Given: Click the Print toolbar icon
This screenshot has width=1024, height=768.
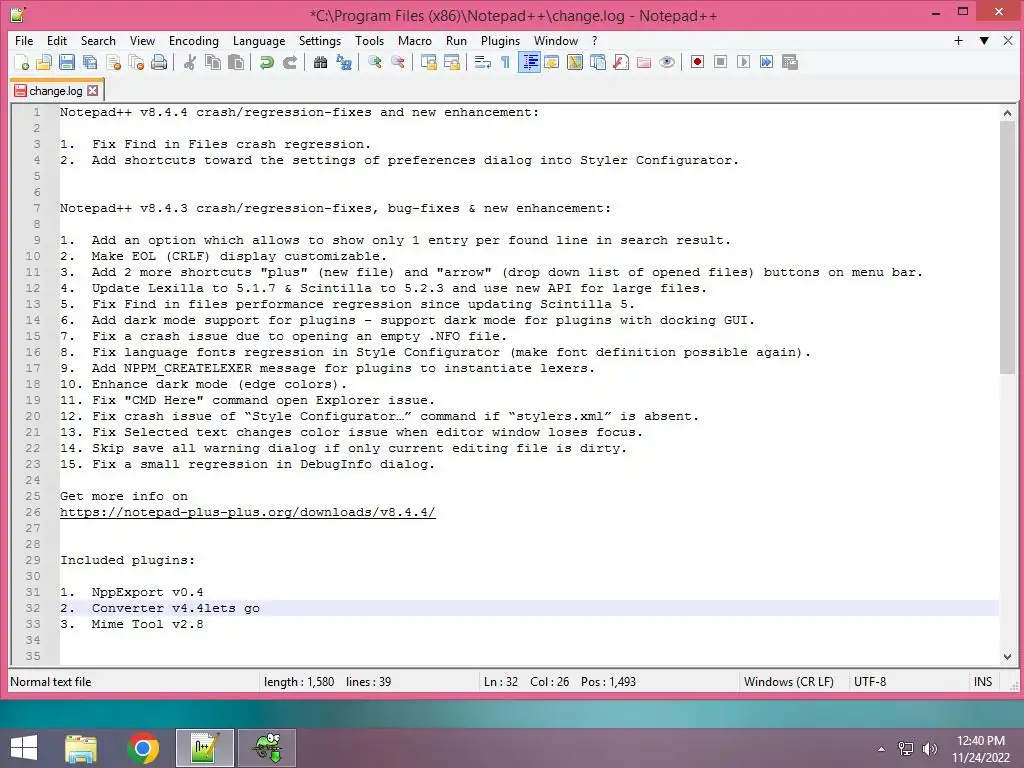Looking at the screenshot, I should point(159,62).
